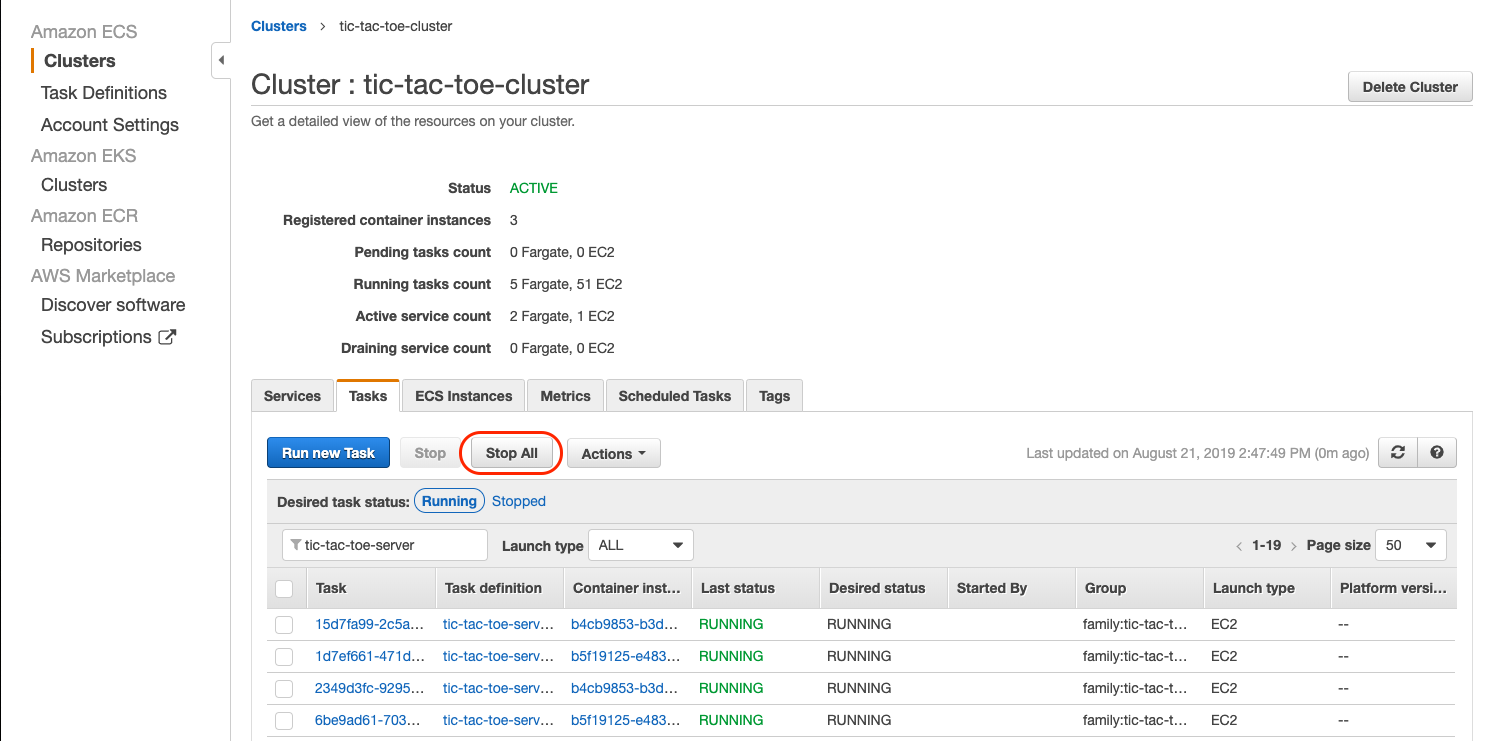The width and height of the screenshot is (1490, 741).
Task: Click the Delete Cluster button
Action: pyautogui.click(x=1411, y=87)
